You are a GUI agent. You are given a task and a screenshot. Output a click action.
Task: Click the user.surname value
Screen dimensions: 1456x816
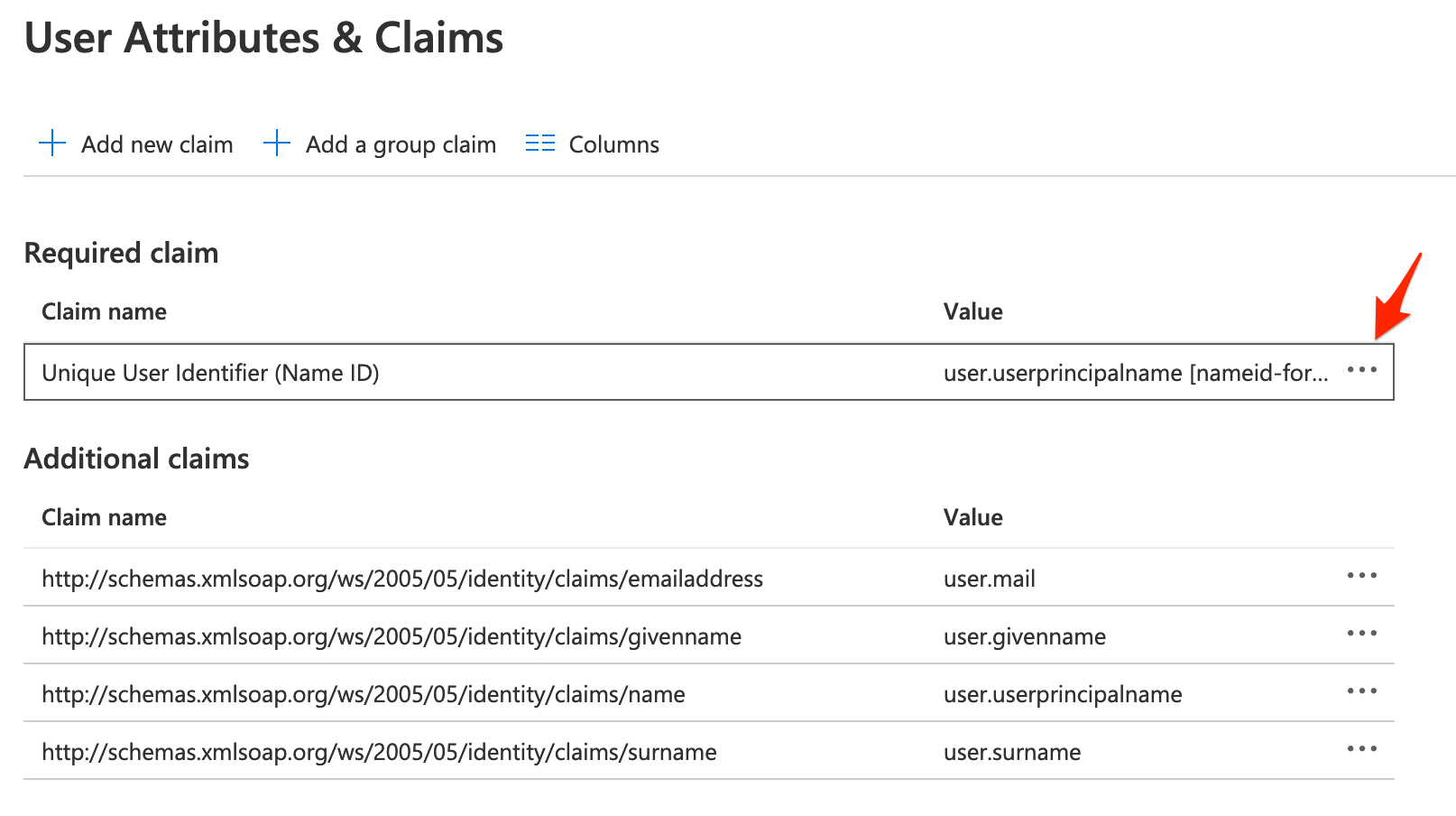[1011, 752]
